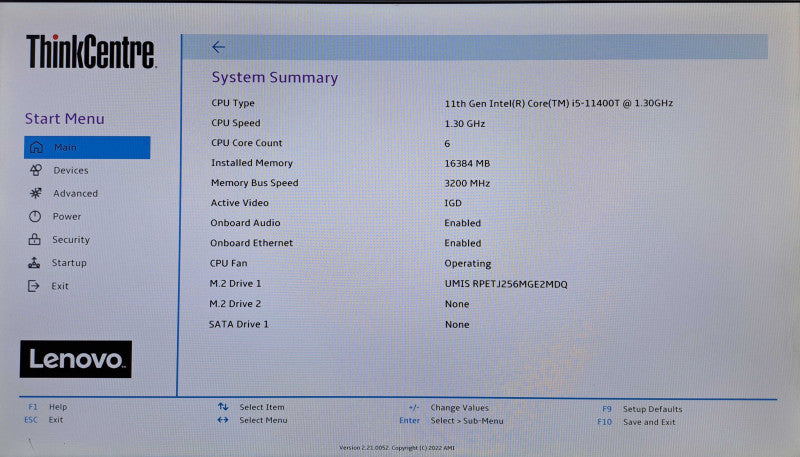
Task: Click the M.2 Drive 2 label
Action: (235, 304)
